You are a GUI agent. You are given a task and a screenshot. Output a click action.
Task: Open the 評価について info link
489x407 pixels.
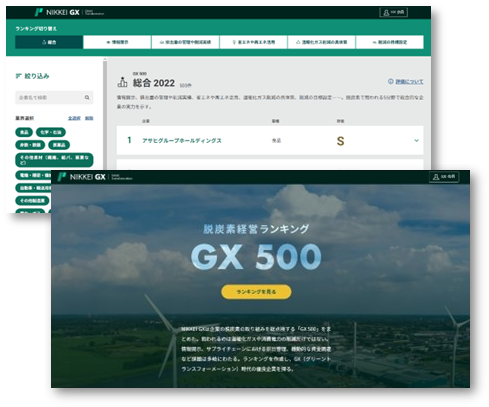point(409,82)
